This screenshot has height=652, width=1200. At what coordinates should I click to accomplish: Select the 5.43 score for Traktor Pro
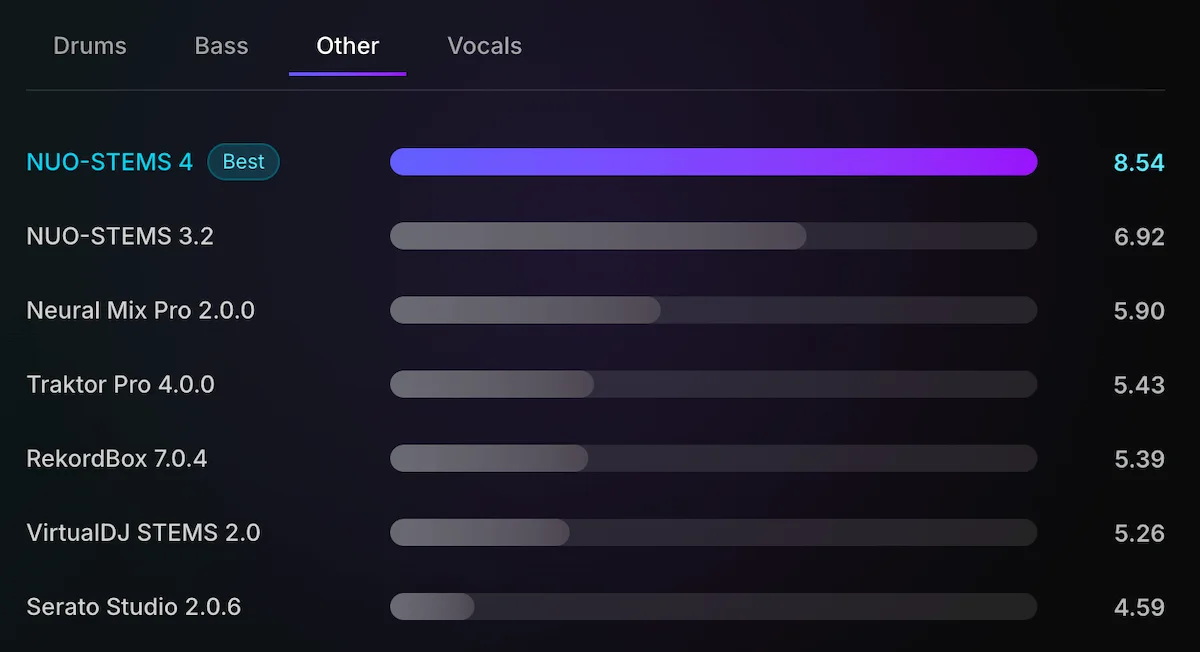coord(1139,384)
